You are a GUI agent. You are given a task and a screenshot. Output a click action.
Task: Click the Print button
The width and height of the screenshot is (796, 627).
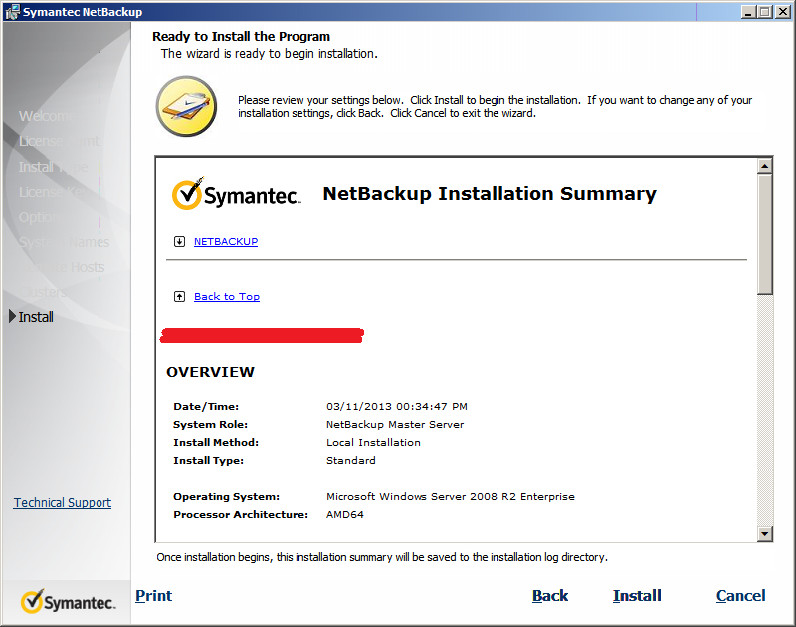153,596
